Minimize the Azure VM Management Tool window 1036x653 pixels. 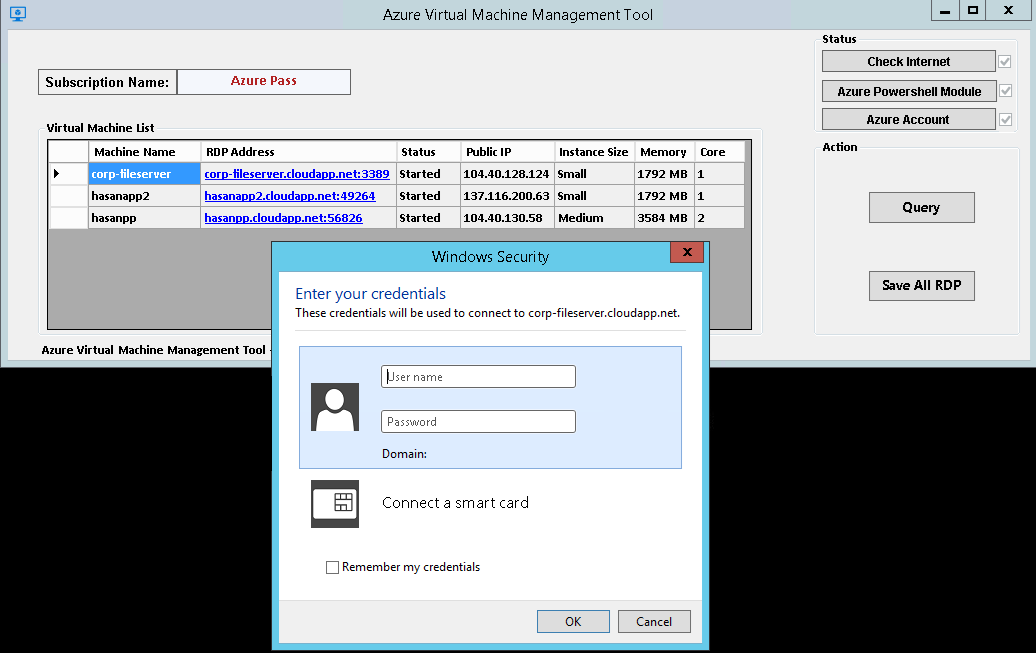(945, 11)
